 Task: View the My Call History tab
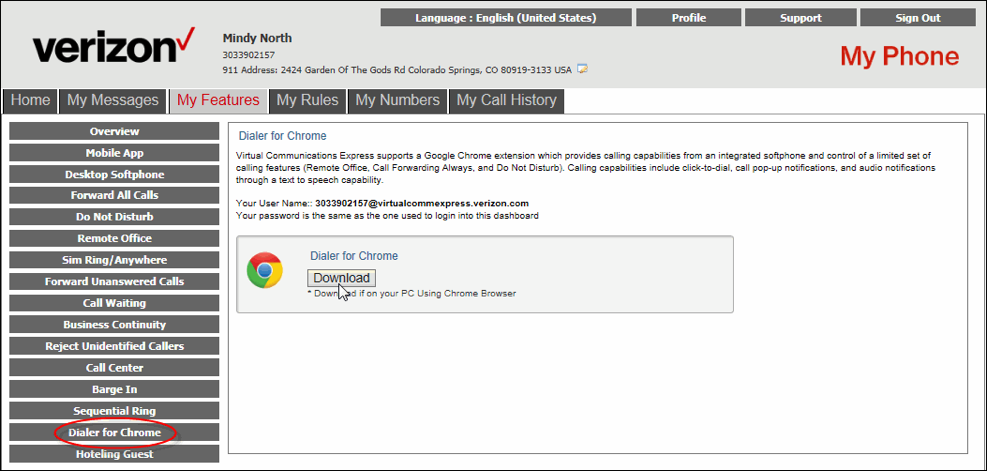(x=506, y=101)
